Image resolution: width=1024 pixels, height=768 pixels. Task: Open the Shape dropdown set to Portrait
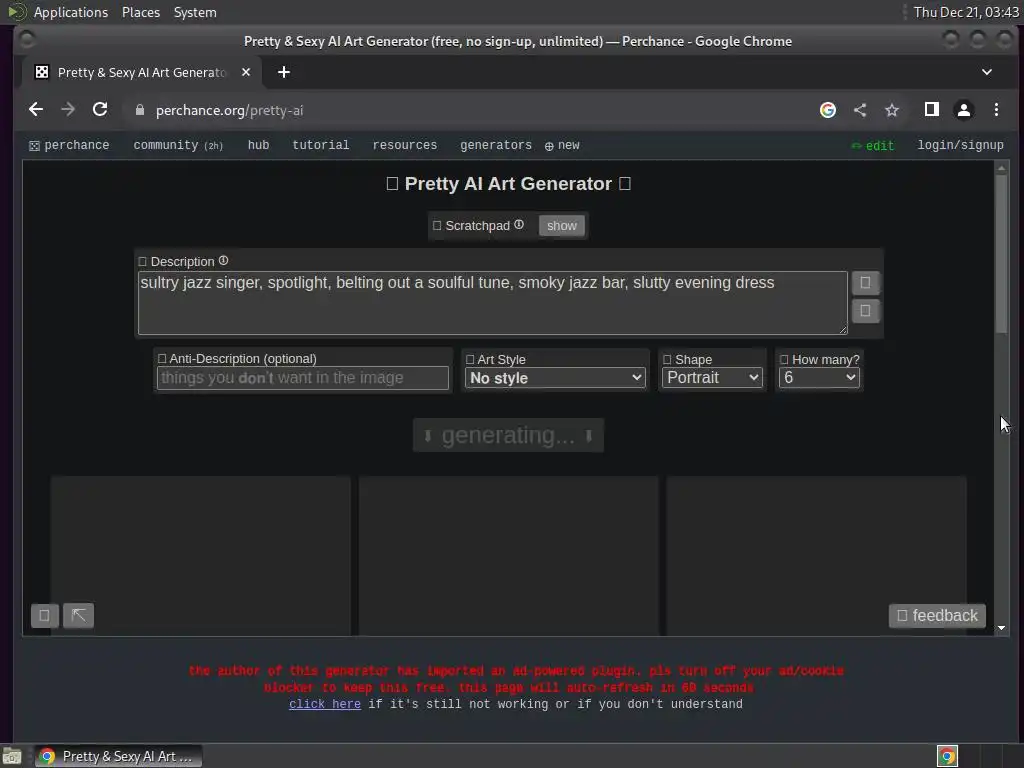pyautogui.click(x=712, y=378)
